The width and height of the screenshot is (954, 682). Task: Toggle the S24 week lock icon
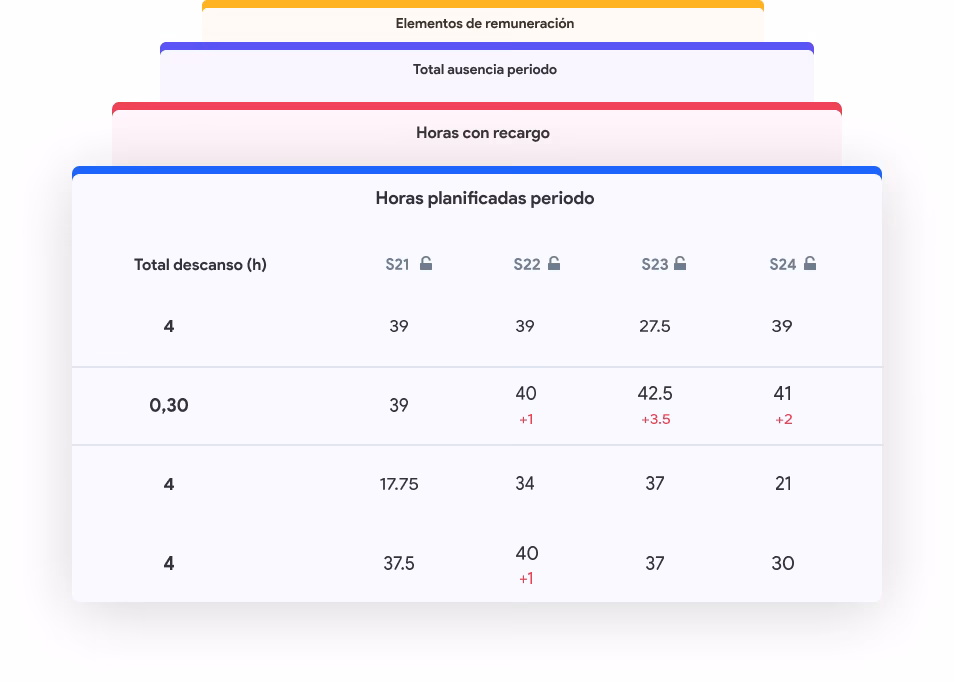[x=810, y=264]
